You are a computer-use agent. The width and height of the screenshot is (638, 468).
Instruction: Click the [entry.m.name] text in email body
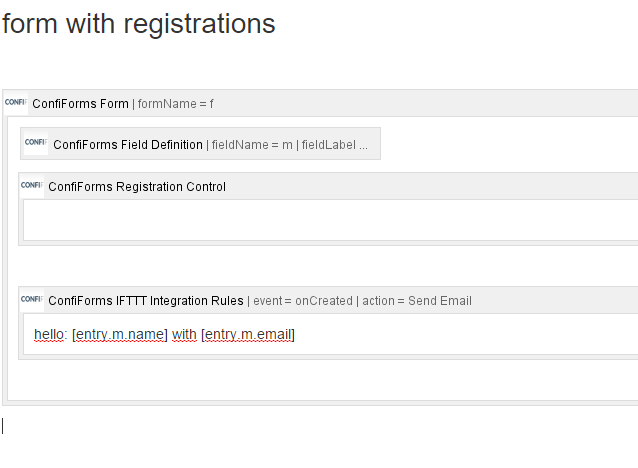pos(120,334)
